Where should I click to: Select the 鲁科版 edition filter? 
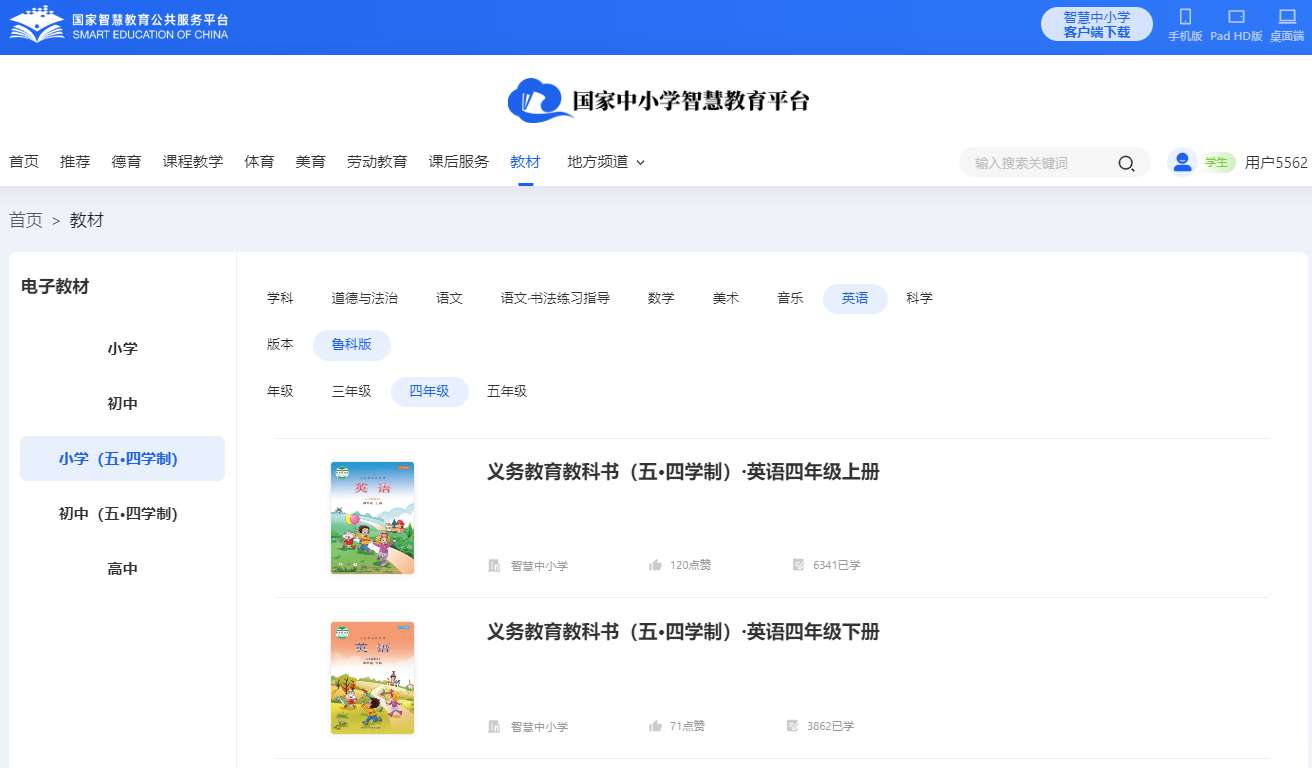[352, 345]
